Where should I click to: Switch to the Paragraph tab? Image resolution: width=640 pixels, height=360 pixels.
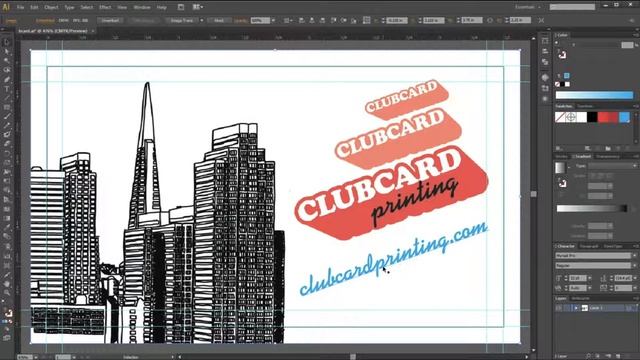[589, 246]
